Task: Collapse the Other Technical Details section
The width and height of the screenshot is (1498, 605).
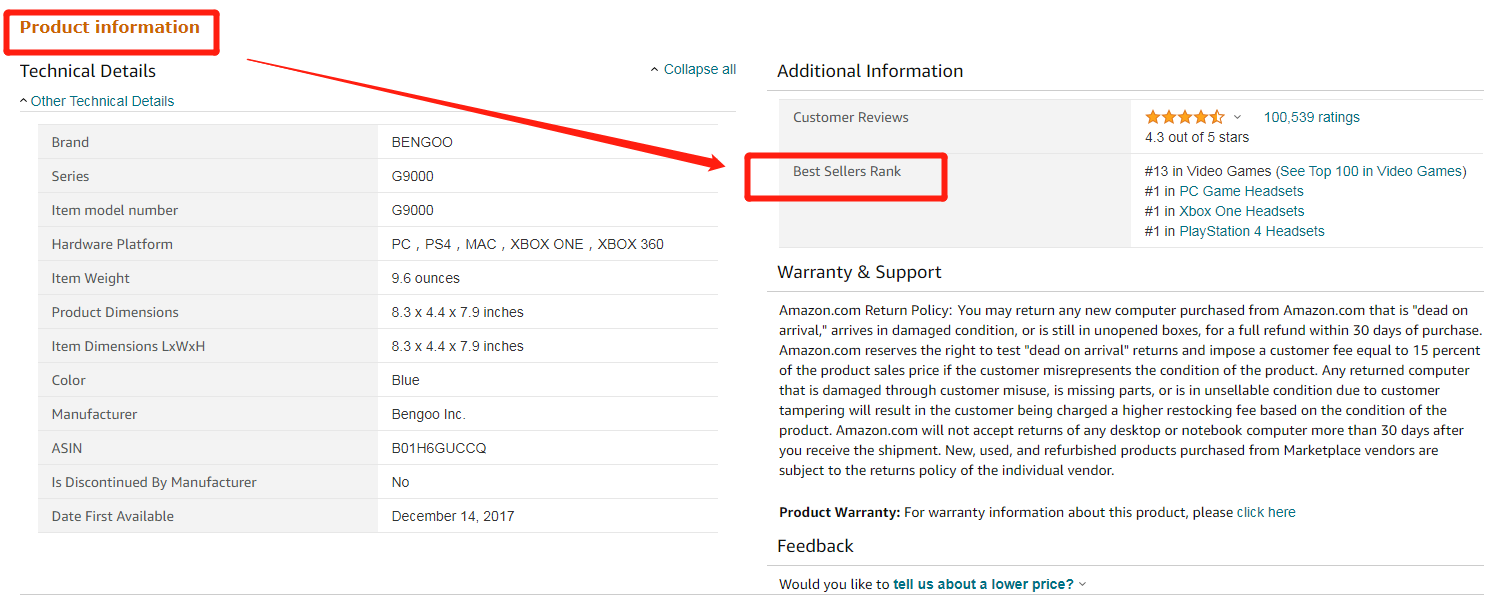Action: [x=101, y=101]
